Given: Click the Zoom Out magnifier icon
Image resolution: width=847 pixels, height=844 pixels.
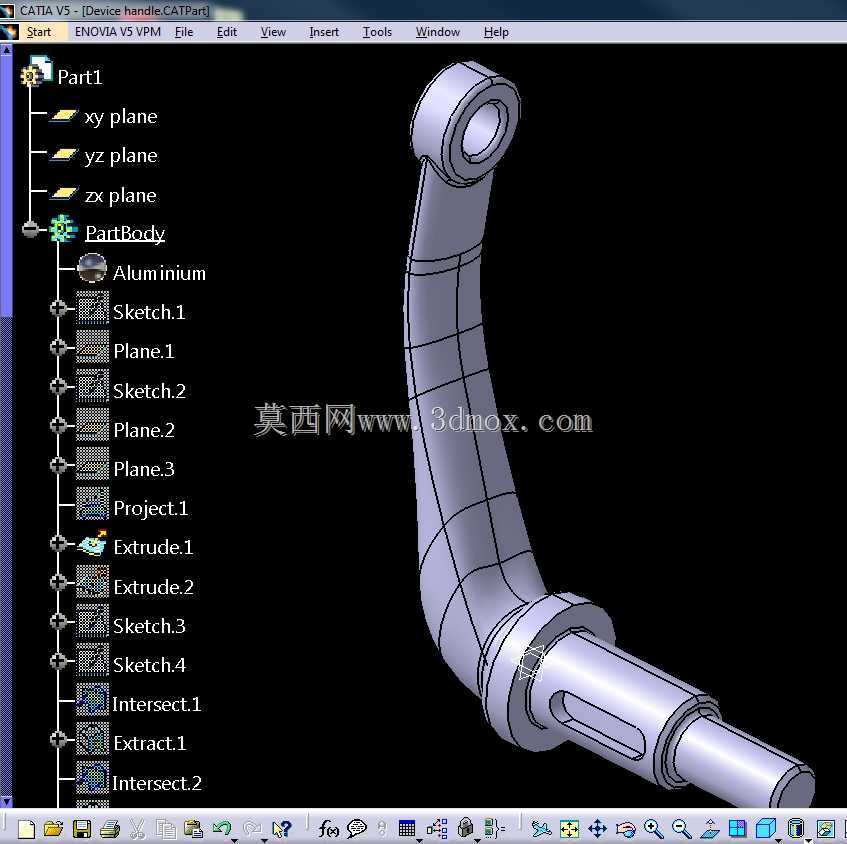Looking at the screenshot, I should click(x=682, y=828).
